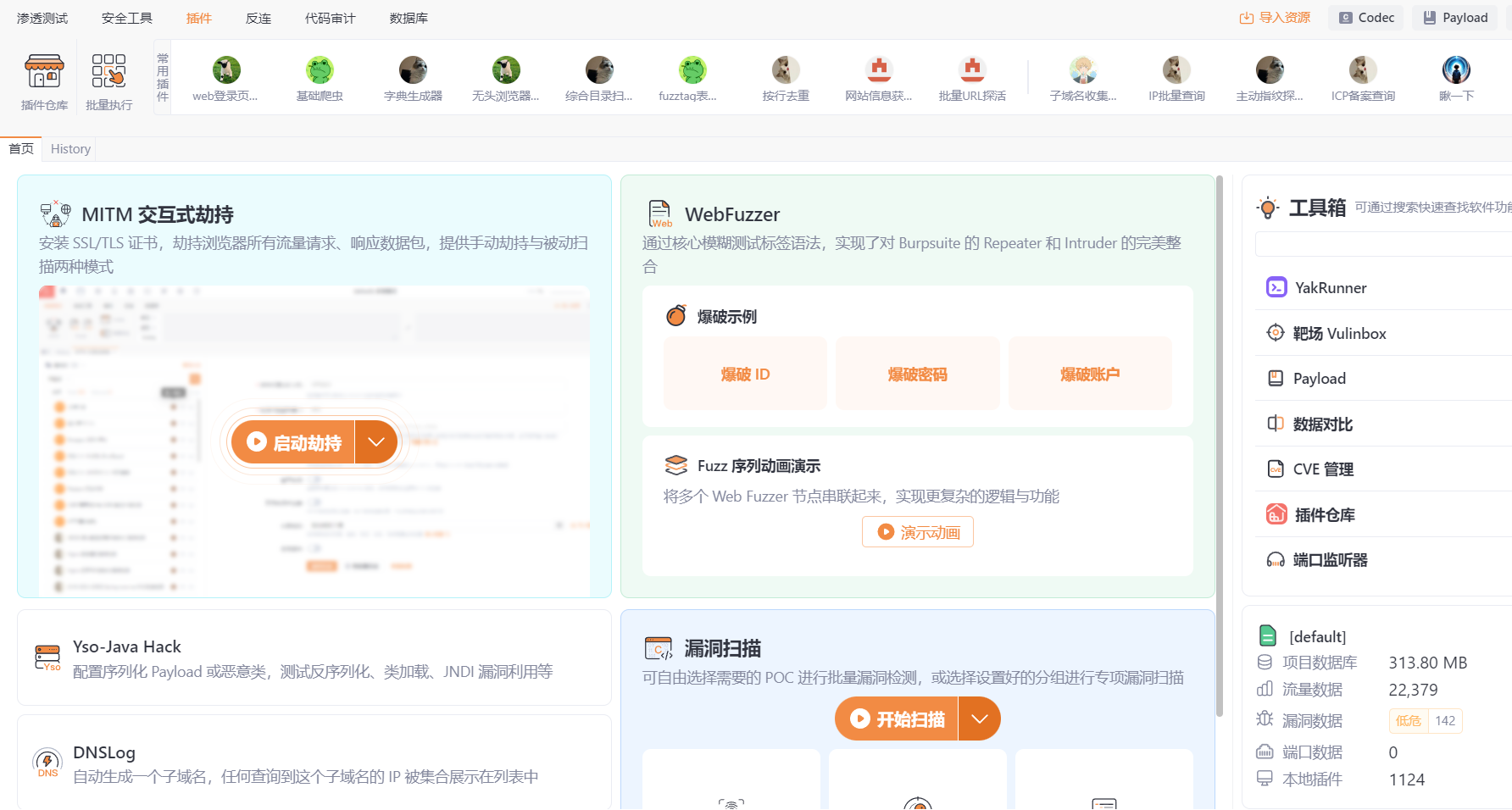Viewport: 1512px width, 810px height.
Task: Expand the 启动劫持 dropdown arrow
Action: click(x=375, y=441)
